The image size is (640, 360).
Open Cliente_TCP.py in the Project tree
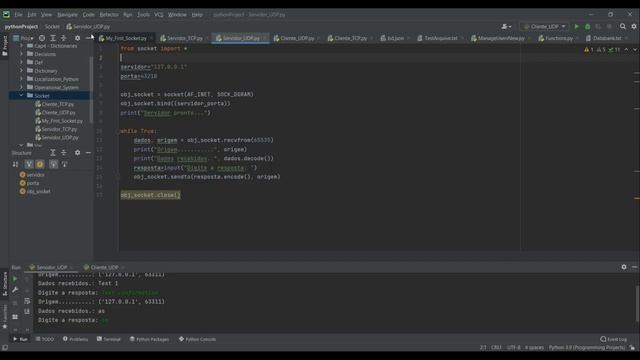coord(54,104)
